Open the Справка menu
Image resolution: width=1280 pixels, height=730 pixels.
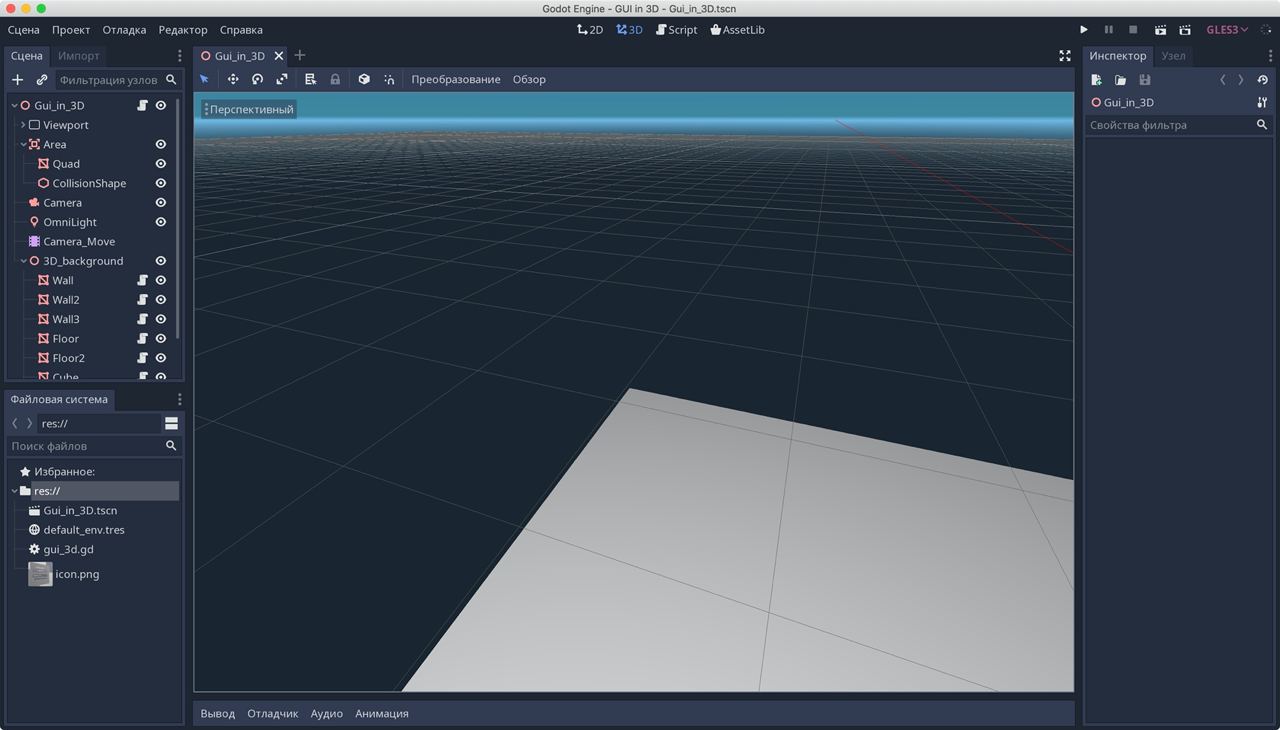241,30
